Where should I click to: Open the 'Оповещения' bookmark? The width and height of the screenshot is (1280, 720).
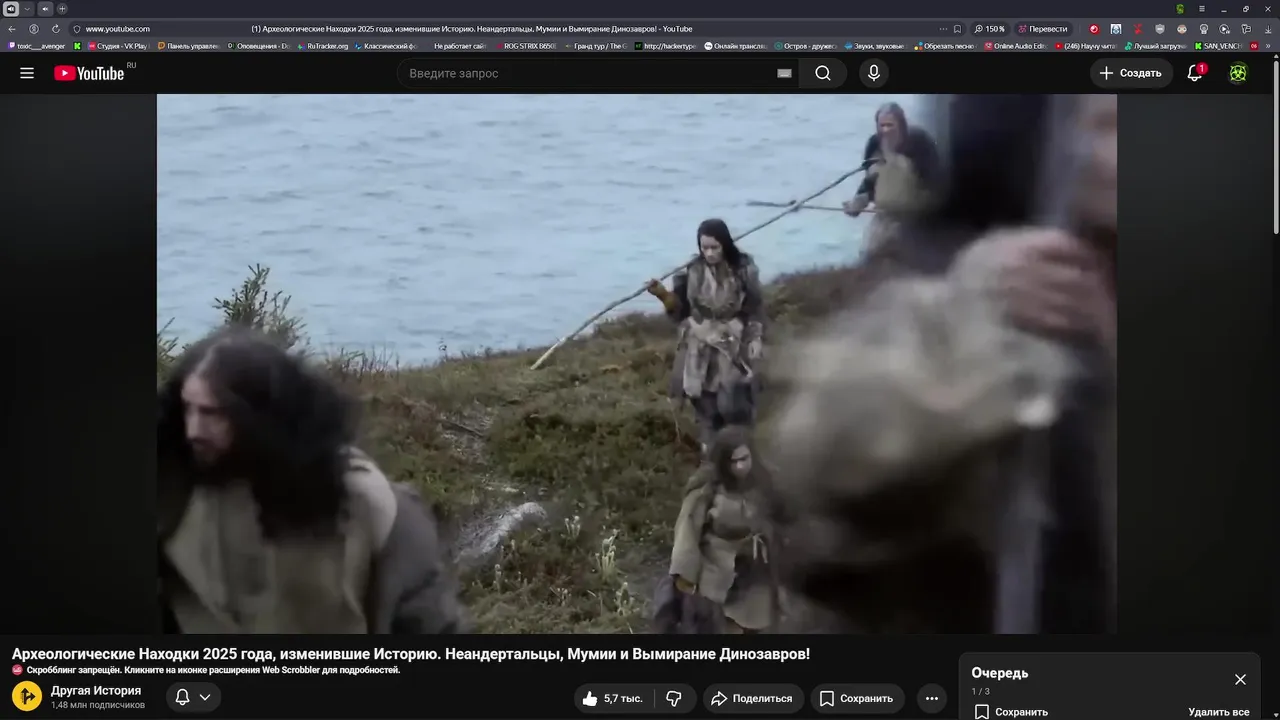[258, 46]
